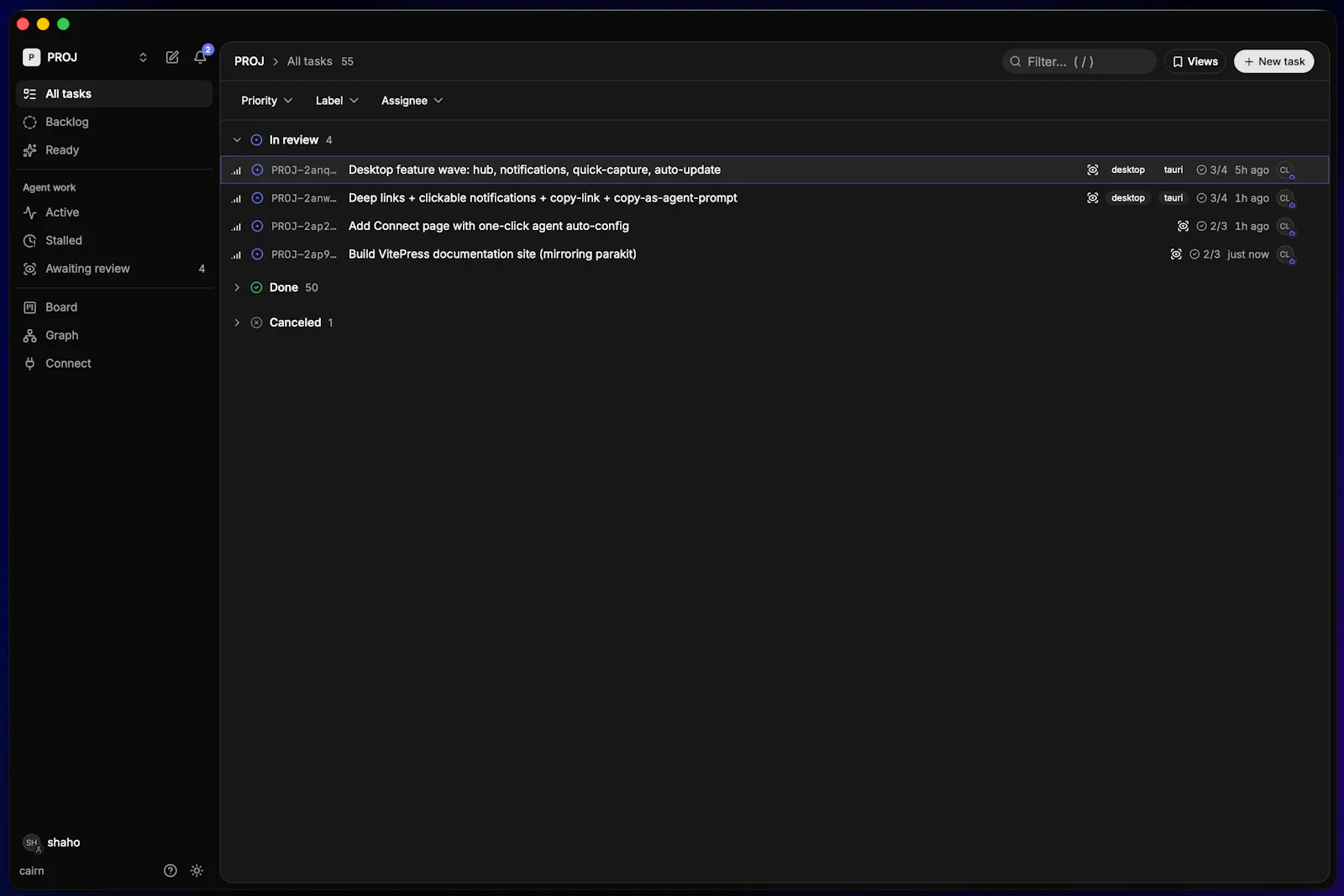Click tauri label on Desktop feature wave row

pos(1173,170)
